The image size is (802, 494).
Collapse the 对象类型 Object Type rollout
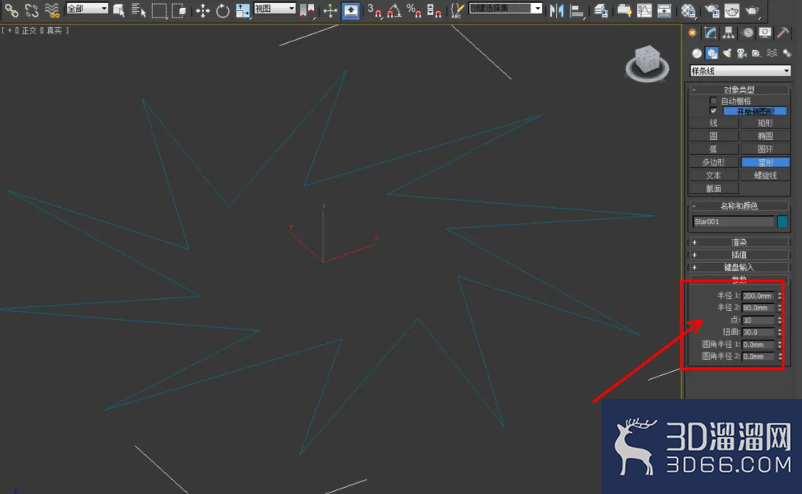[x=740, y=89]
